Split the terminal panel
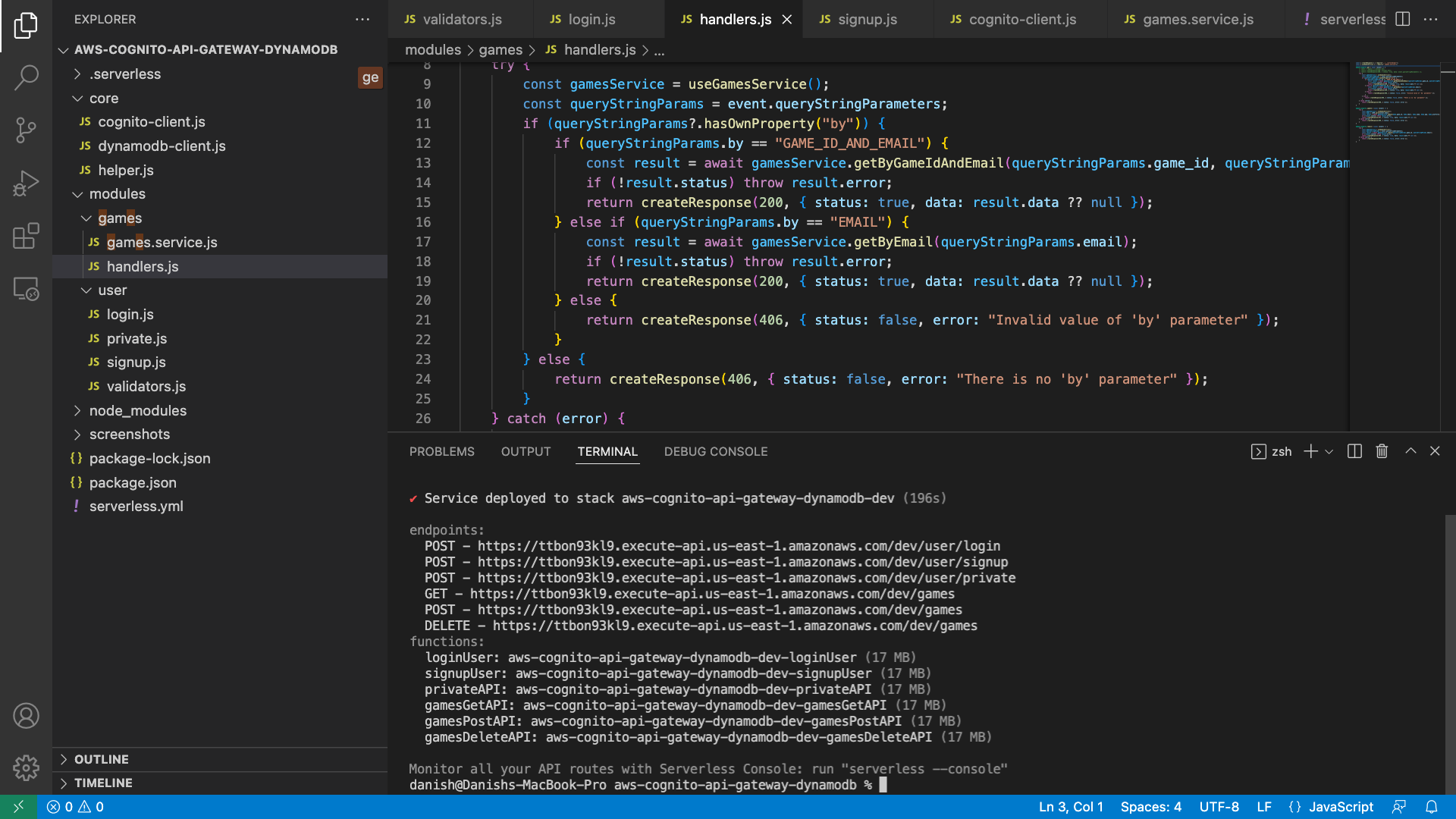The height and width of the screenshot is (819, 1456). click(1354, 451)
